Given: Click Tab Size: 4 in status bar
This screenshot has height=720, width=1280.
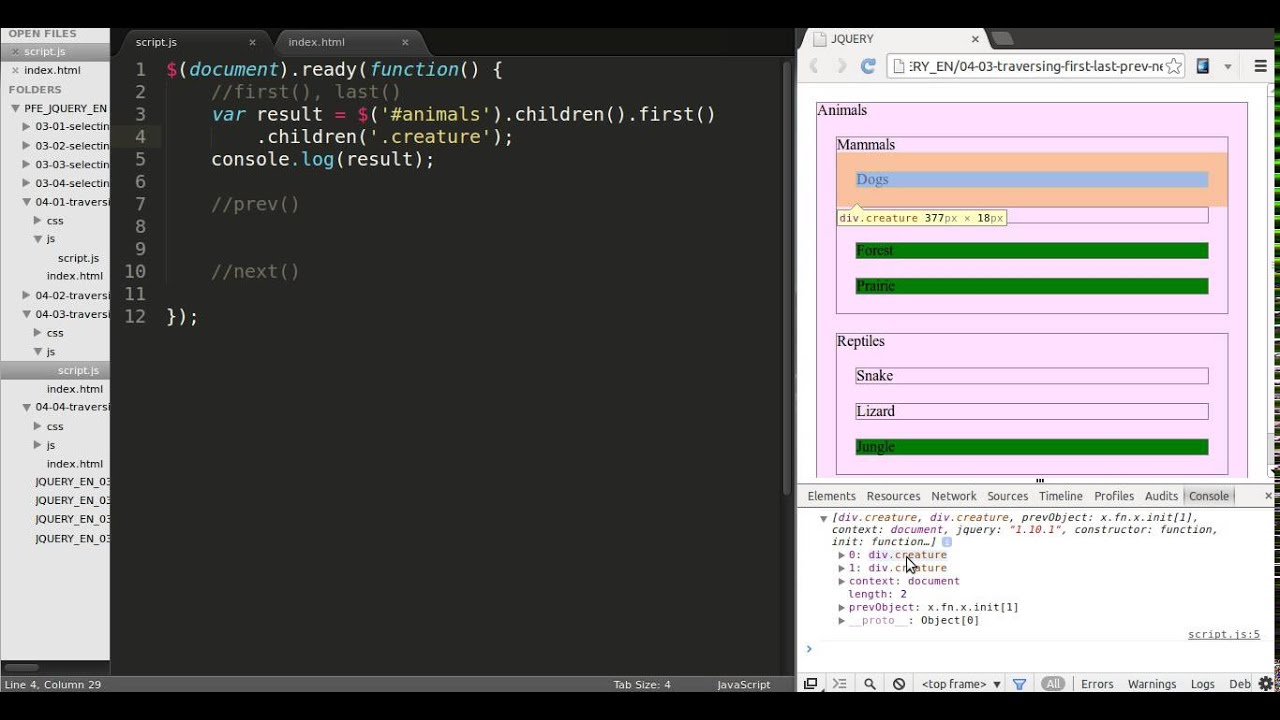Looking at the screenshot, I should pos(642,685).
